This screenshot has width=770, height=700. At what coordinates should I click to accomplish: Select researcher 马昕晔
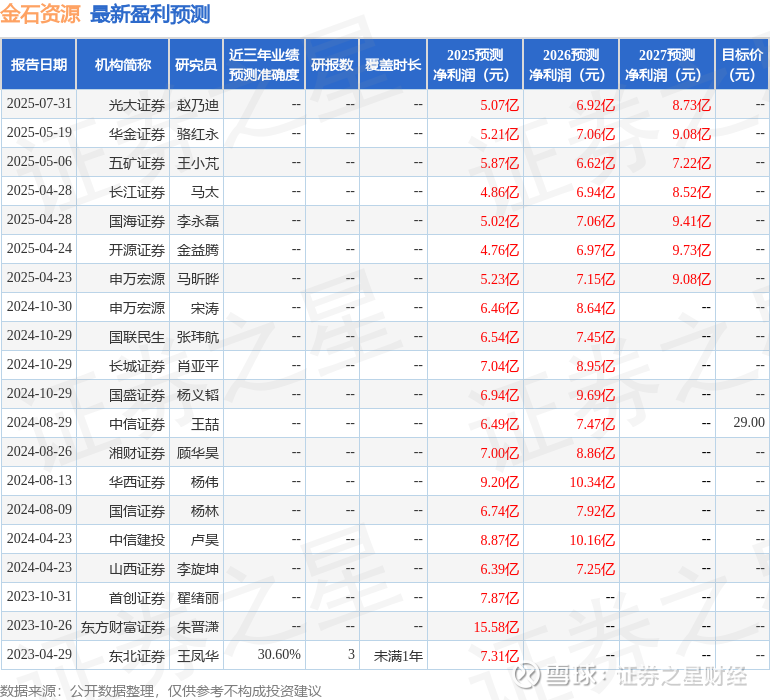click(197, 279)
